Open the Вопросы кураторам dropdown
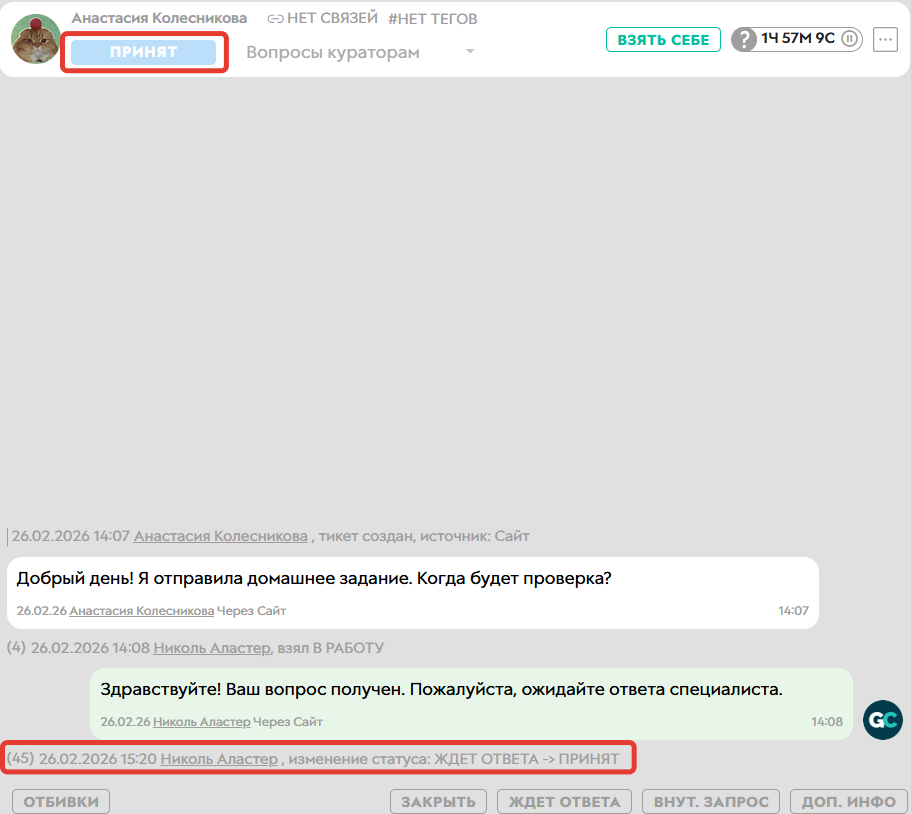911x814 pixels. [360, 52]
